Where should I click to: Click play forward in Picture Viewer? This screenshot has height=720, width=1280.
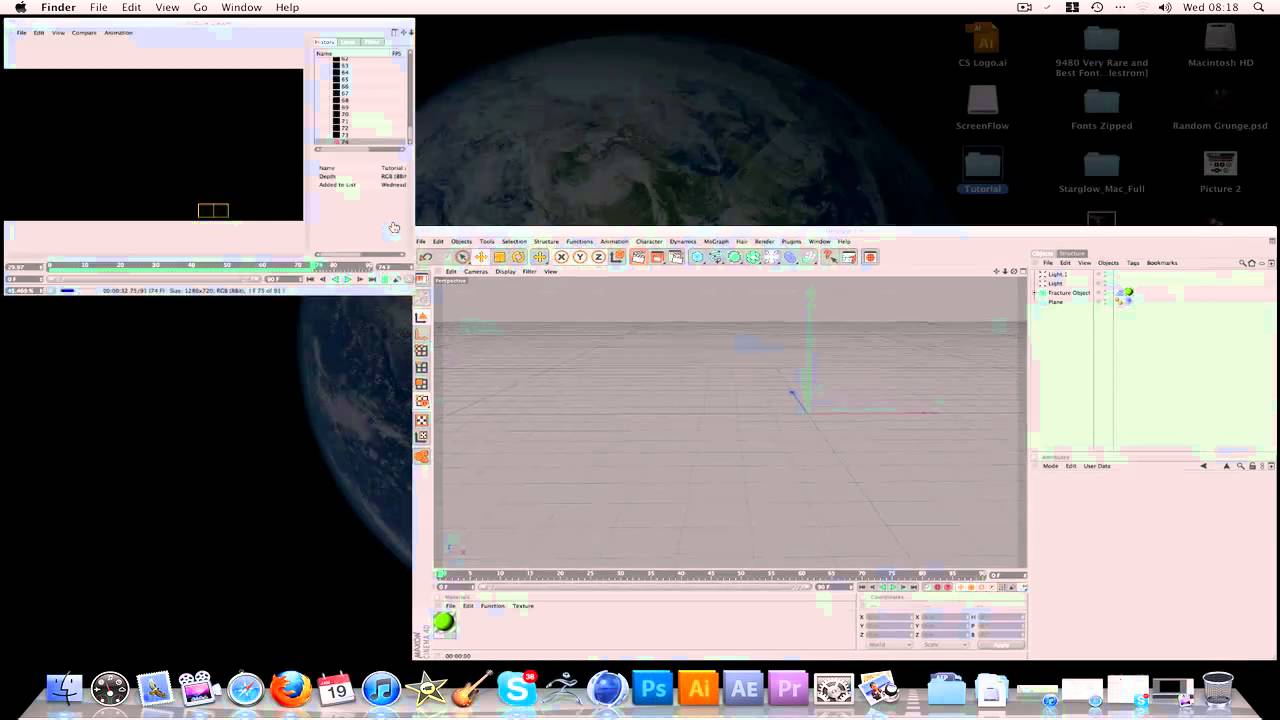pos(347,279)
